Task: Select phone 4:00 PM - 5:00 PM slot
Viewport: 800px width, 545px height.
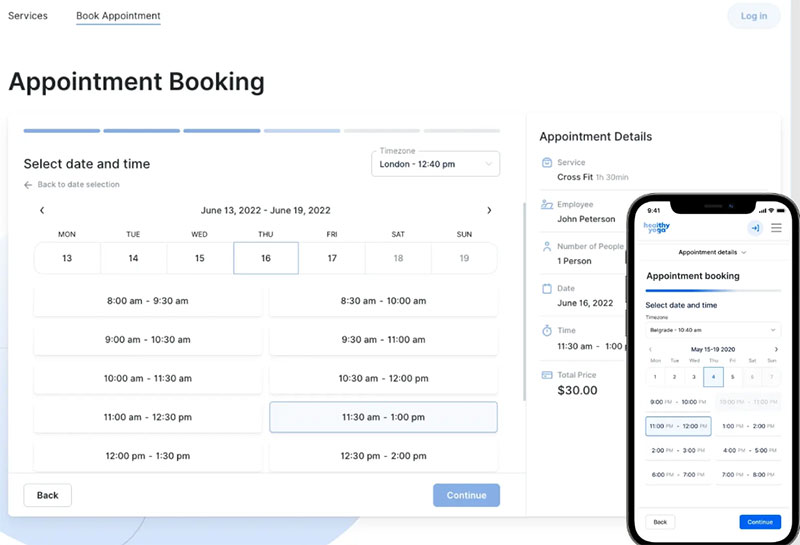Action: (x=748, y=451)
